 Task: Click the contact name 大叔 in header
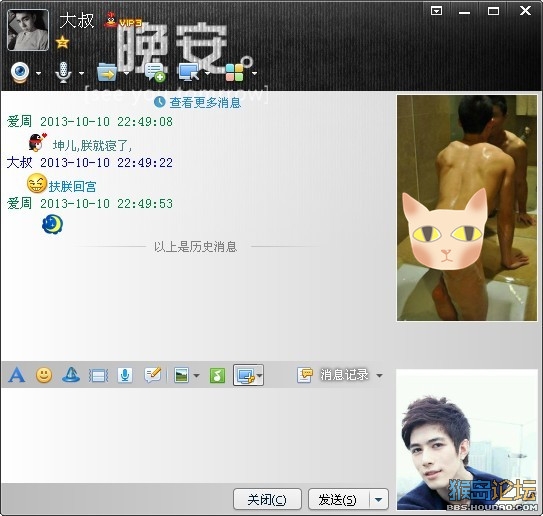point(77,20)
